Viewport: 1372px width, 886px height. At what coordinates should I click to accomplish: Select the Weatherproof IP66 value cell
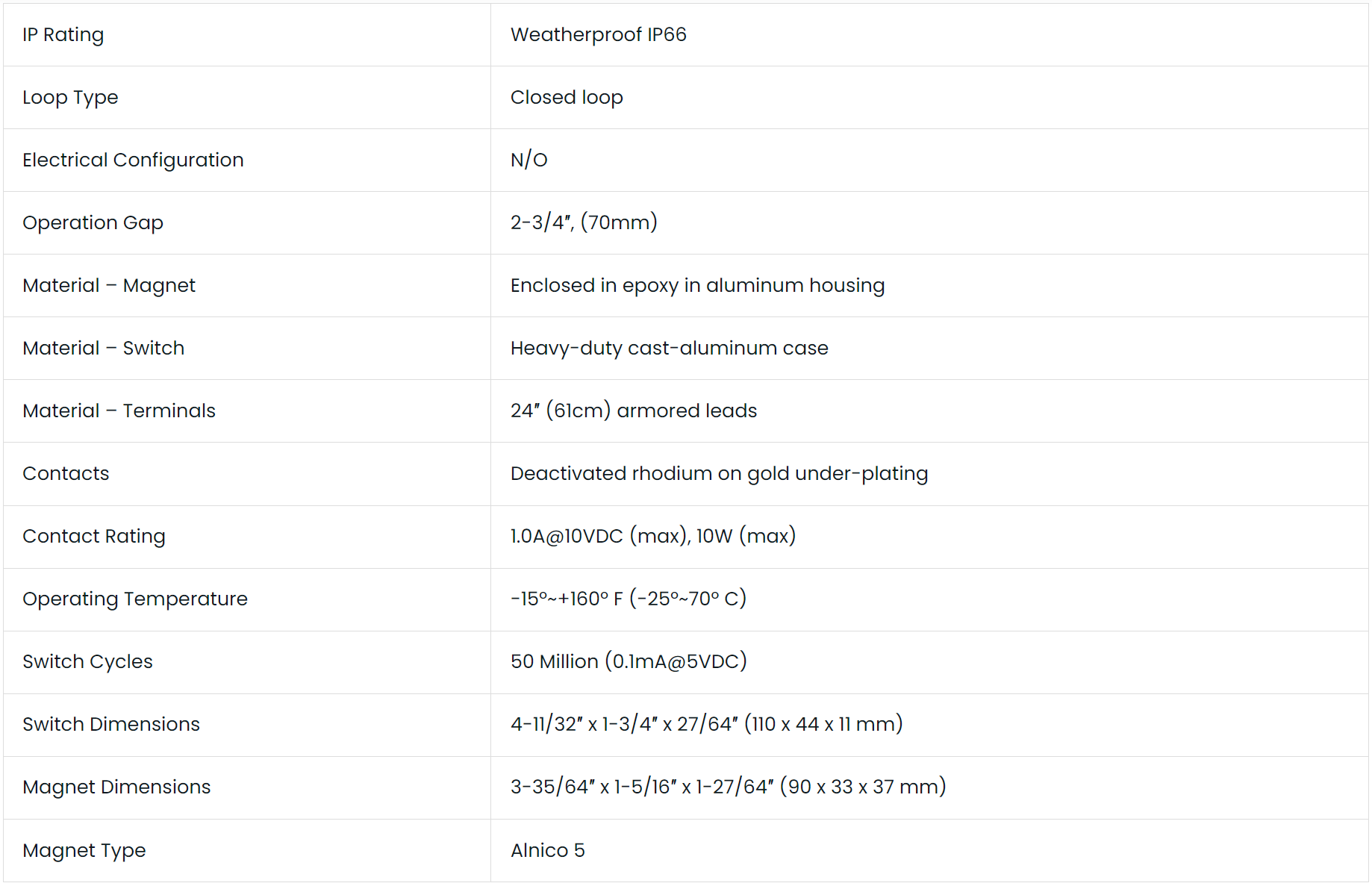(x=598, y=35)
